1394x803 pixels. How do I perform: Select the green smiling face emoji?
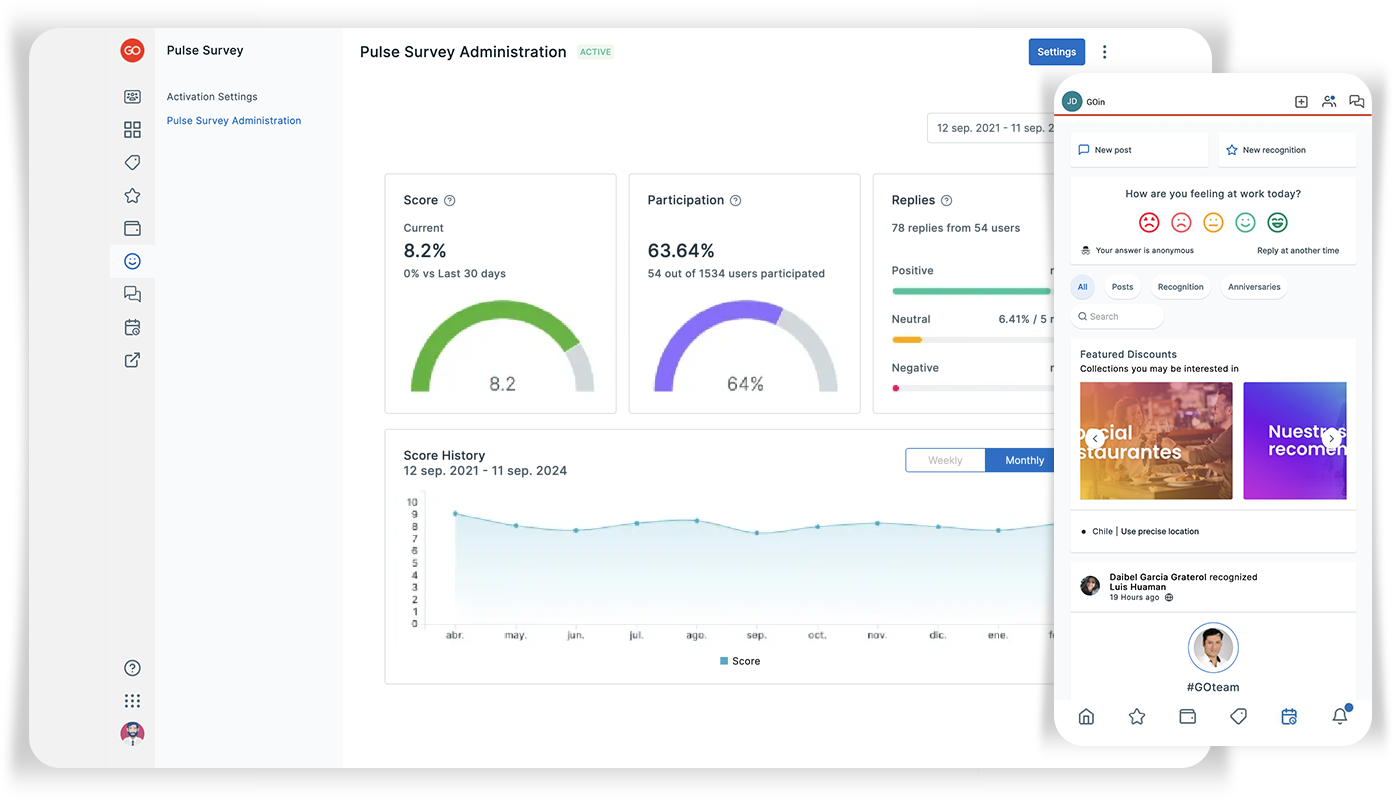pos(1245,222)
